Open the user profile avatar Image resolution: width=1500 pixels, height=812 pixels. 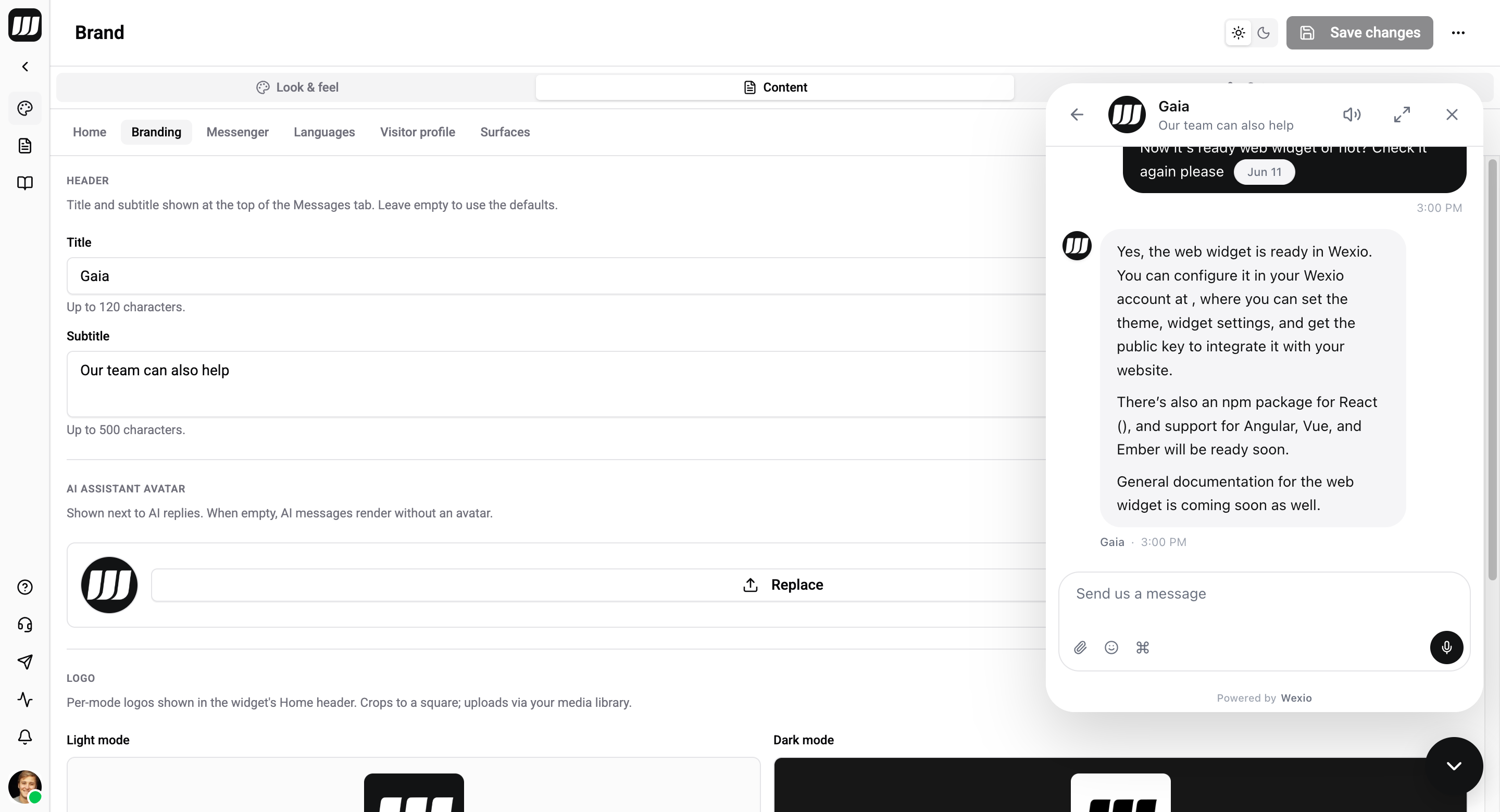[25, 787]
